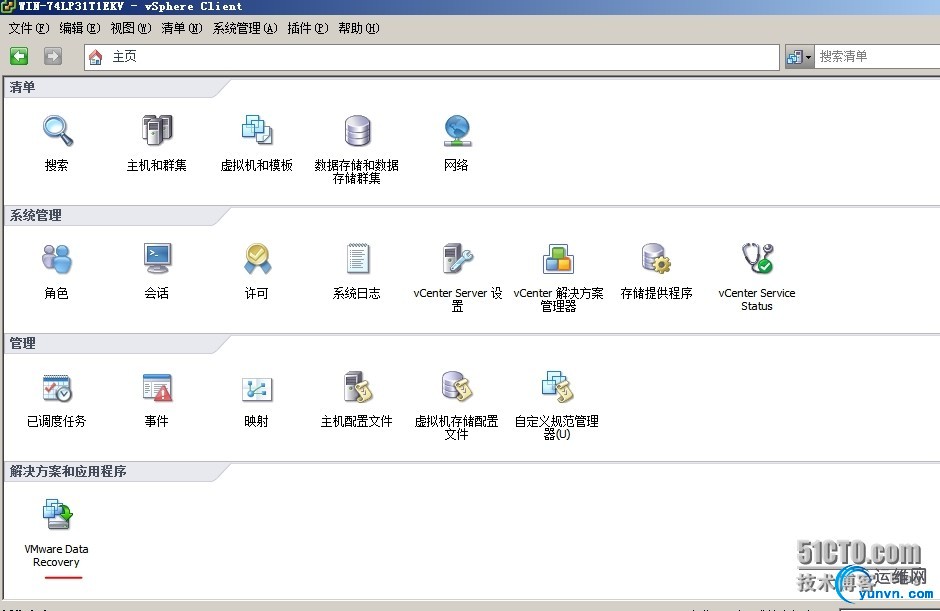The width and height of the screenshot is (940, 611).
Task: Open vCenter Server 设置
Action: coord(457,258)
